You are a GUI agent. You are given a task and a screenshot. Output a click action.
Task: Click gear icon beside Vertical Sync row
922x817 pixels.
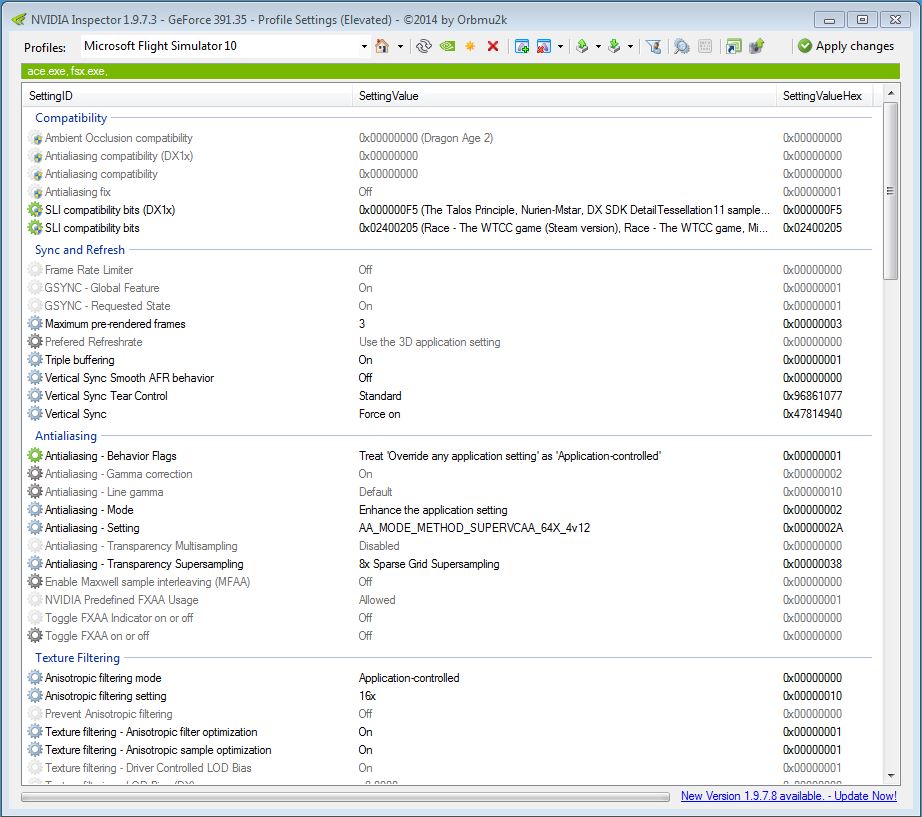click(35, 414)
